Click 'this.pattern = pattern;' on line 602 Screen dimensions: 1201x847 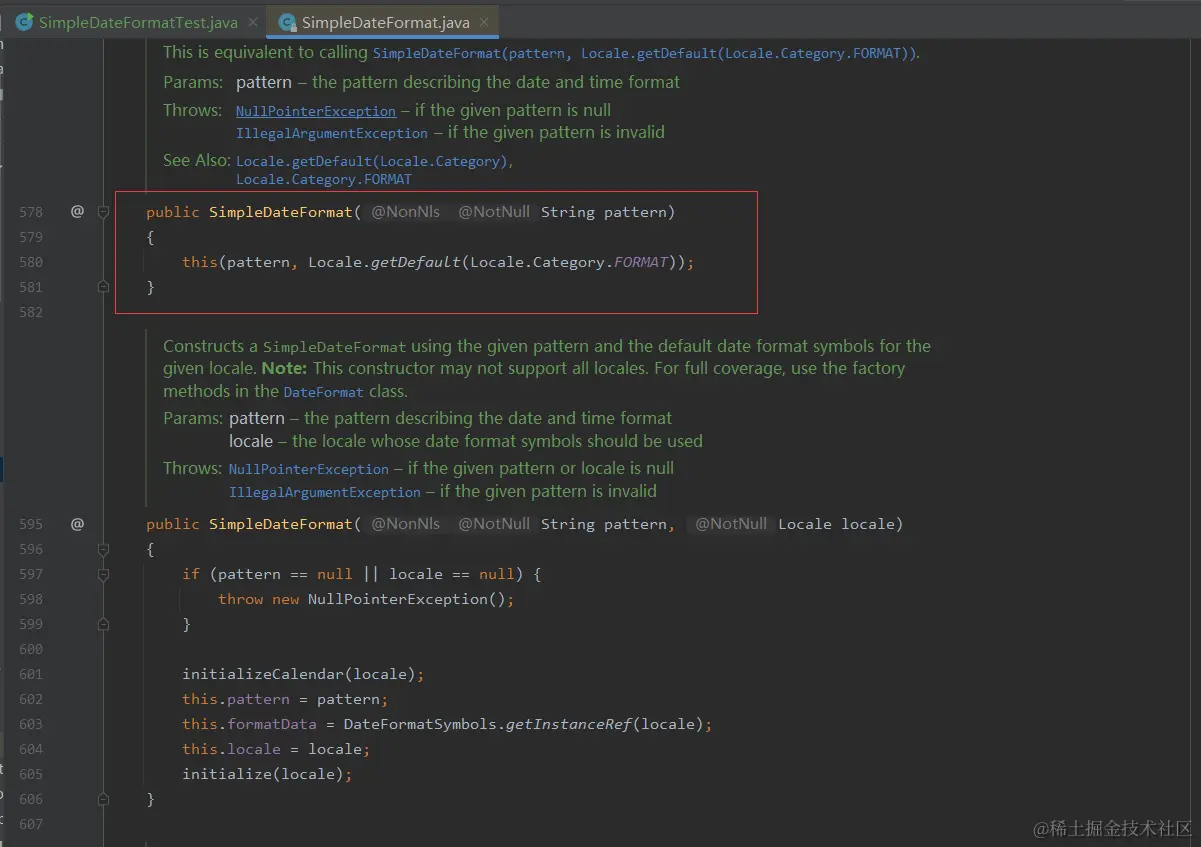tap(285, 699)
